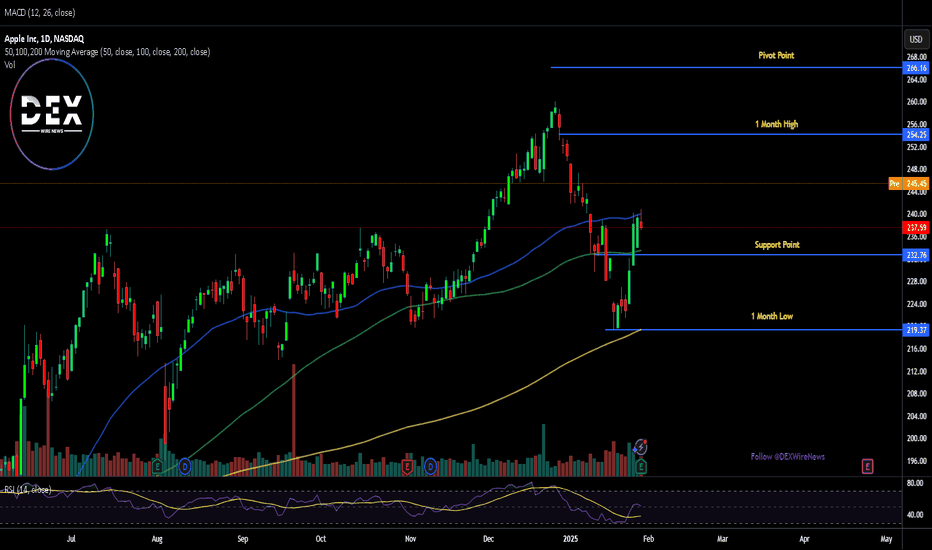Click the 260.00 price scale label
The height and width of the screenshot is (550, 932).
tap(917, 102)
